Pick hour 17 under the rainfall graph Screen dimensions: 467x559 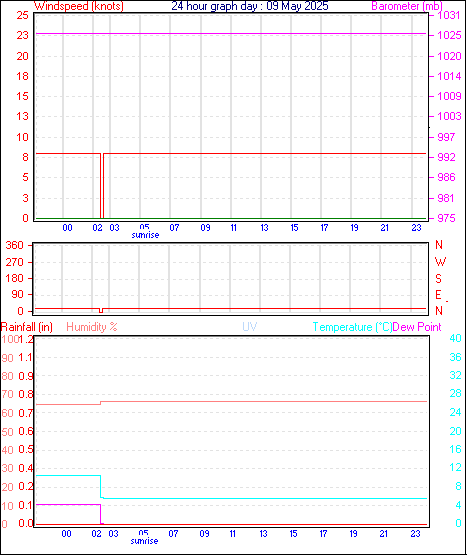(323, 534)
